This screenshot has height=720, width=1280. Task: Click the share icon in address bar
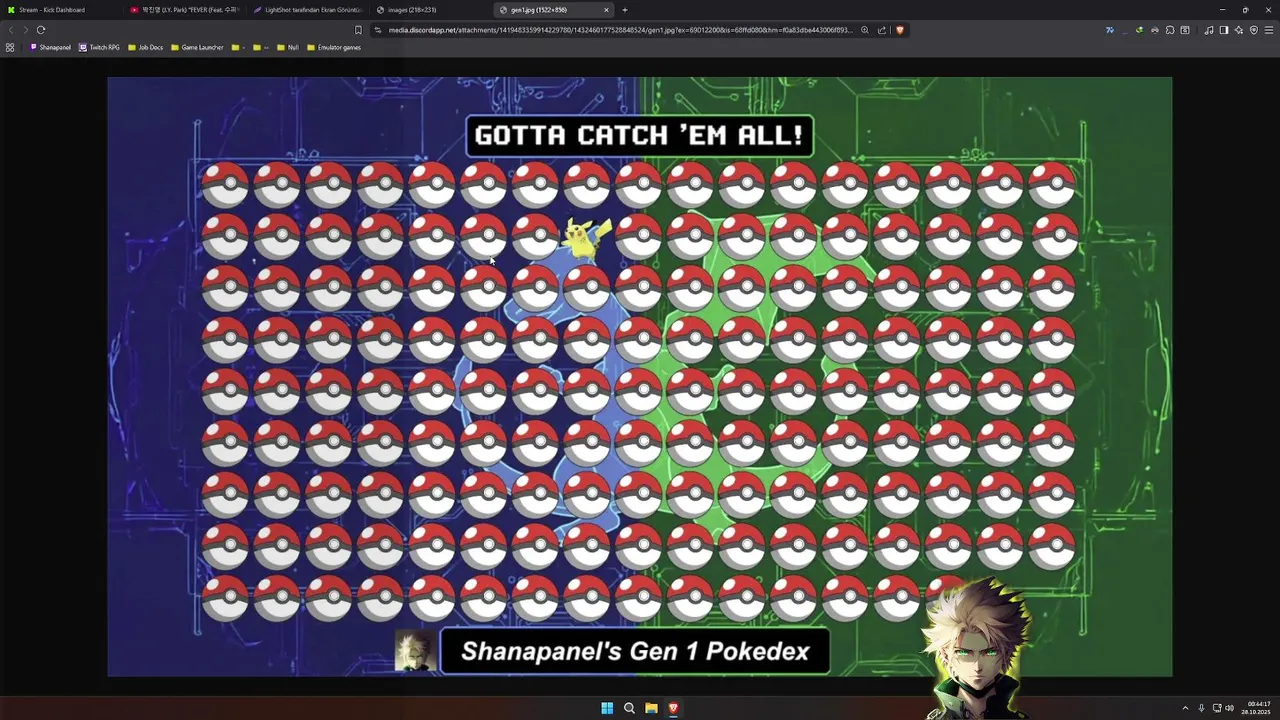(882, 30)
